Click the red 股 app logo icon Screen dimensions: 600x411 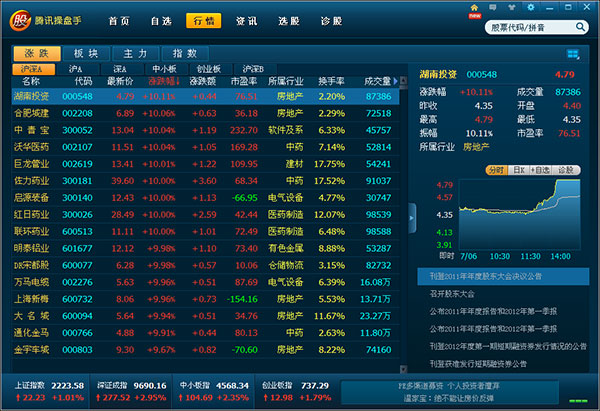click(x=20, y=21)
